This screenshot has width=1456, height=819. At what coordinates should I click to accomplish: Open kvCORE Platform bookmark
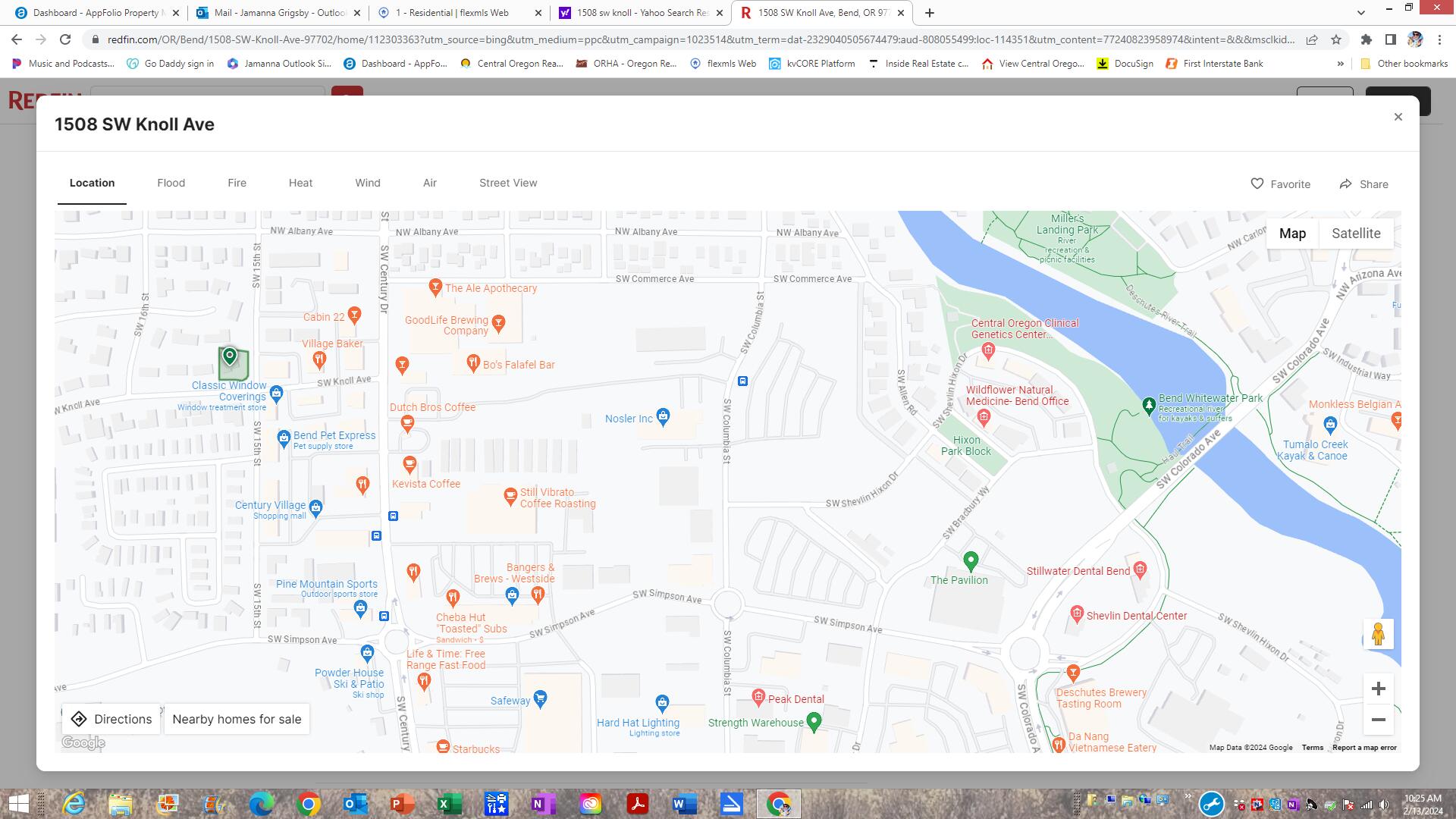coord(812,64)
